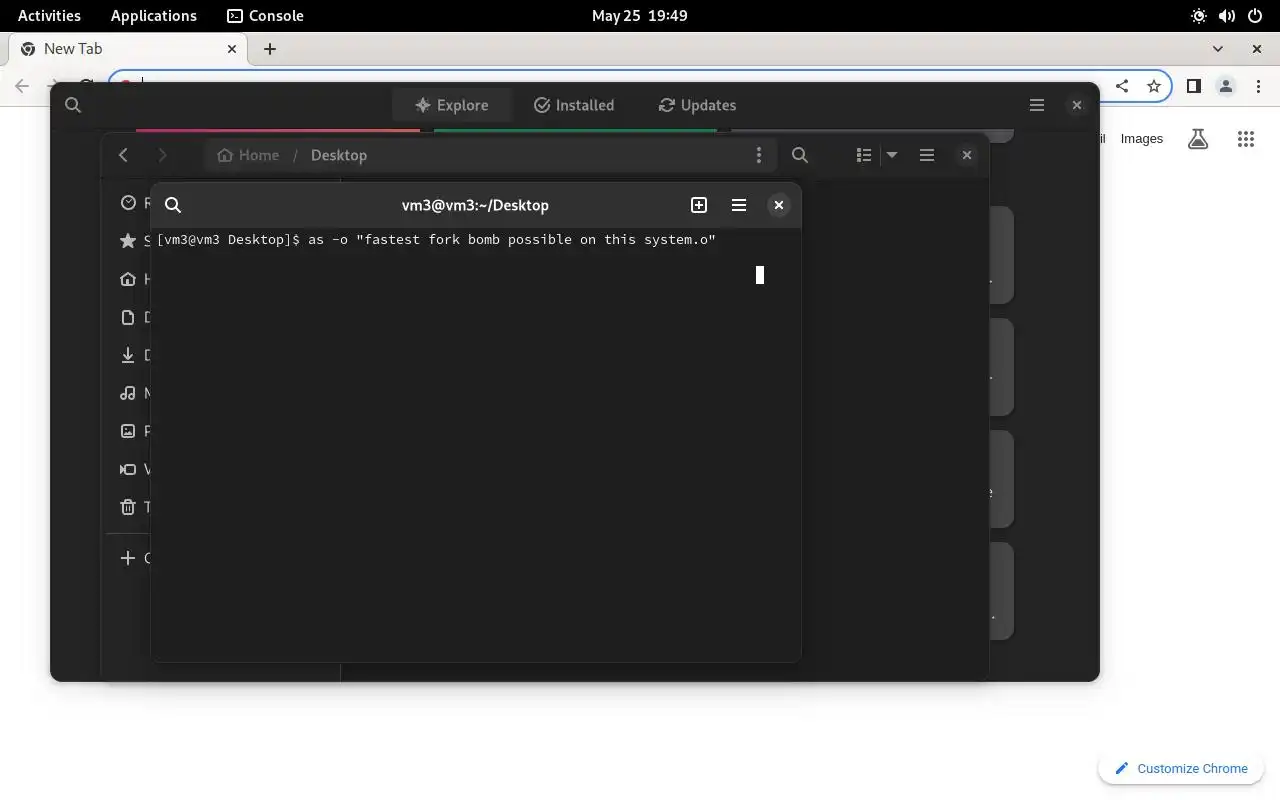Open the Search Labs flask icon
Image resolution: width=1280 pixels, height=800 pixels.
click(1198, 139)
